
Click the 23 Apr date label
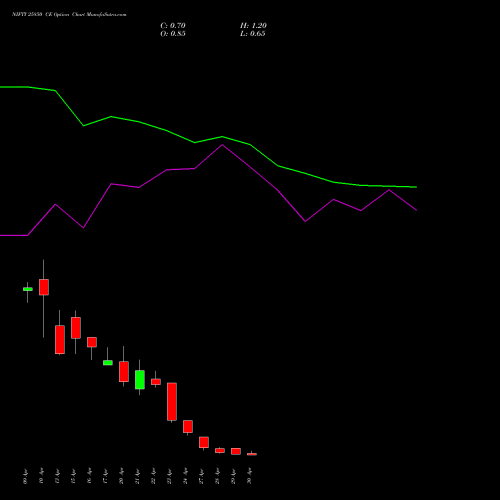pos(169,477)
